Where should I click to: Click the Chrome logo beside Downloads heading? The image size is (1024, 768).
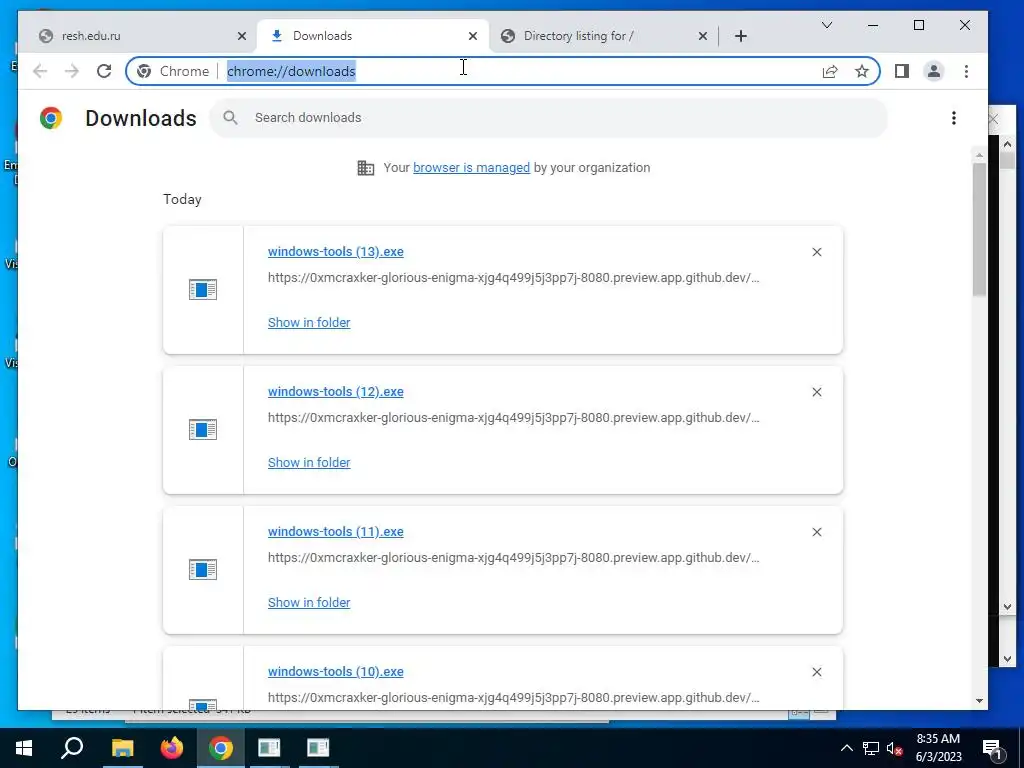(51, 118)
